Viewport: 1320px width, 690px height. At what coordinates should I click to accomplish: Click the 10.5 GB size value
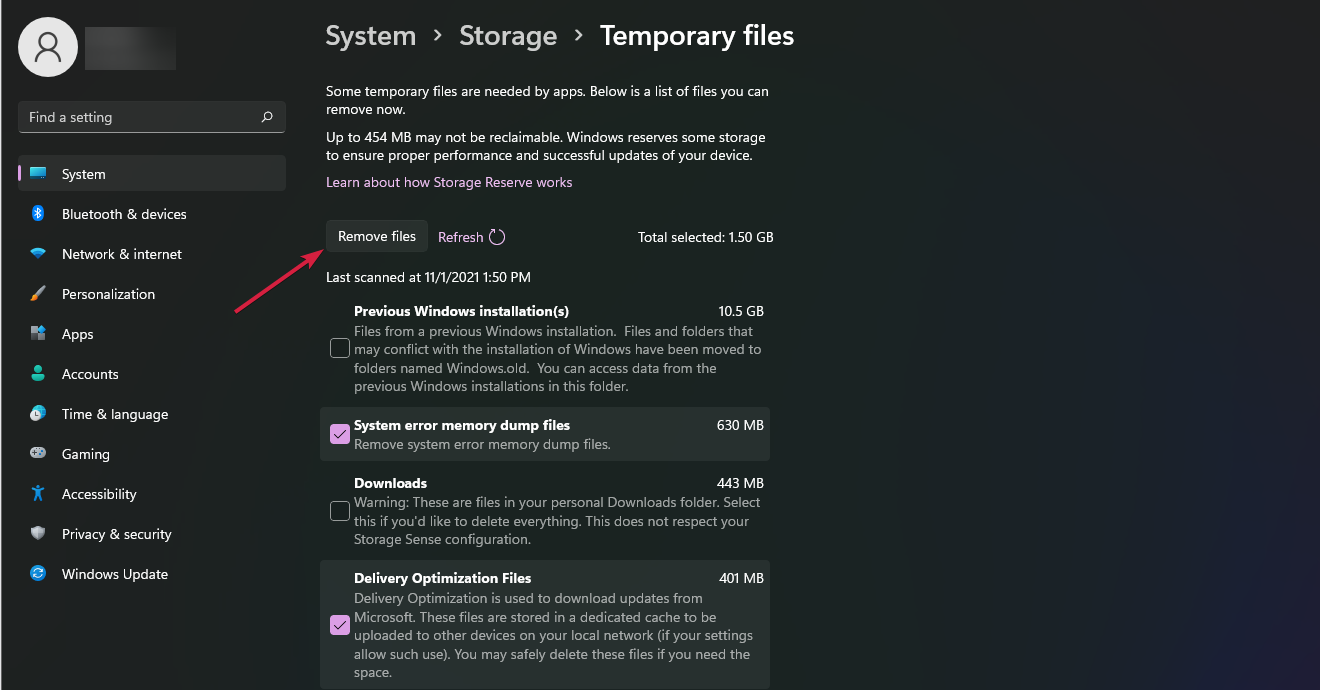(741, 311)
